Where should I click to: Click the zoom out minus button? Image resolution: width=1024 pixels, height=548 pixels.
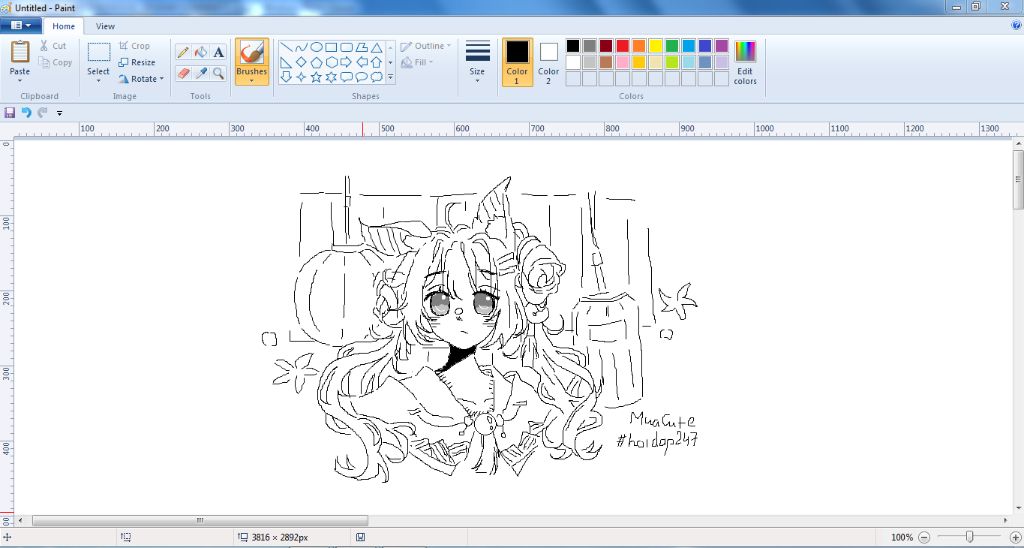pos(924,538)
